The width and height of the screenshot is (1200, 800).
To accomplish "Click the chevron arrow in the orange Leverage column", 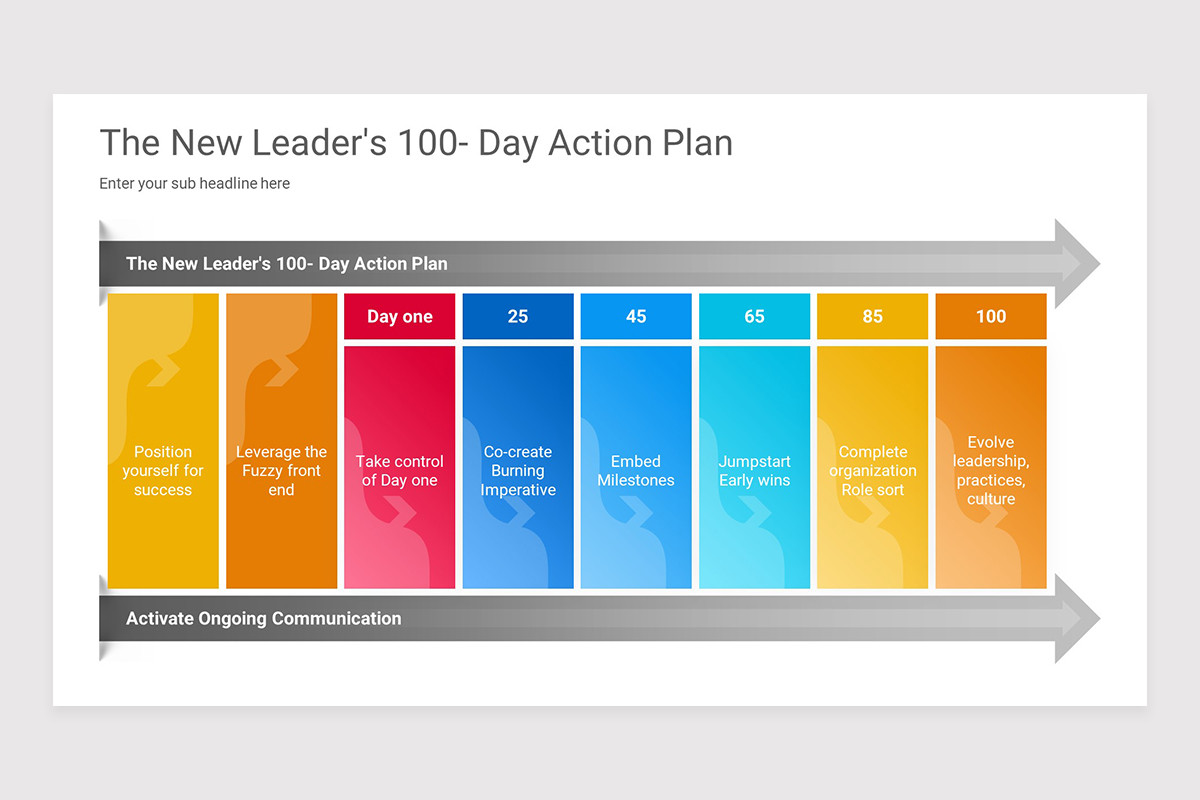I will click(281, 370).
